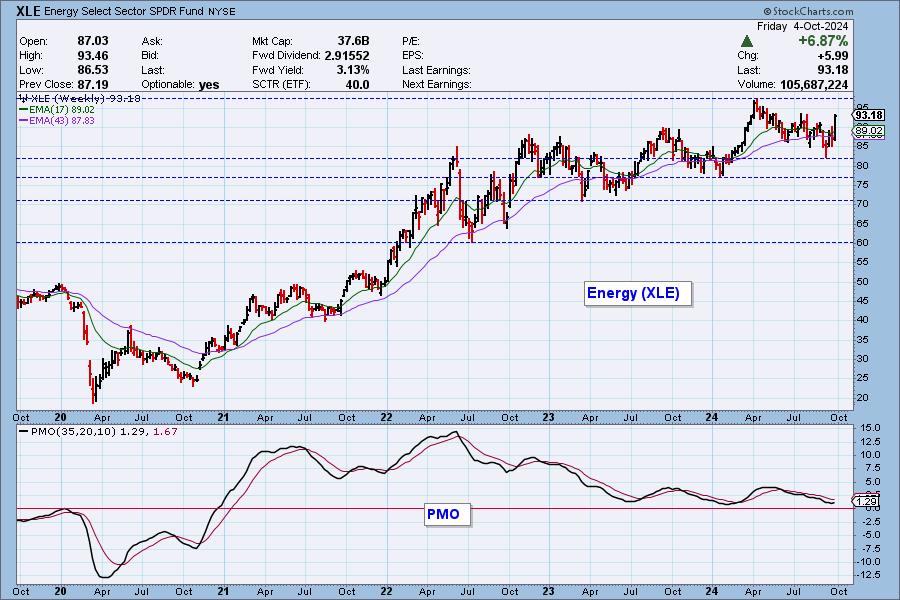Click the -7.5 PMO axis label
The image size is (900, 600).
point(871,548)
